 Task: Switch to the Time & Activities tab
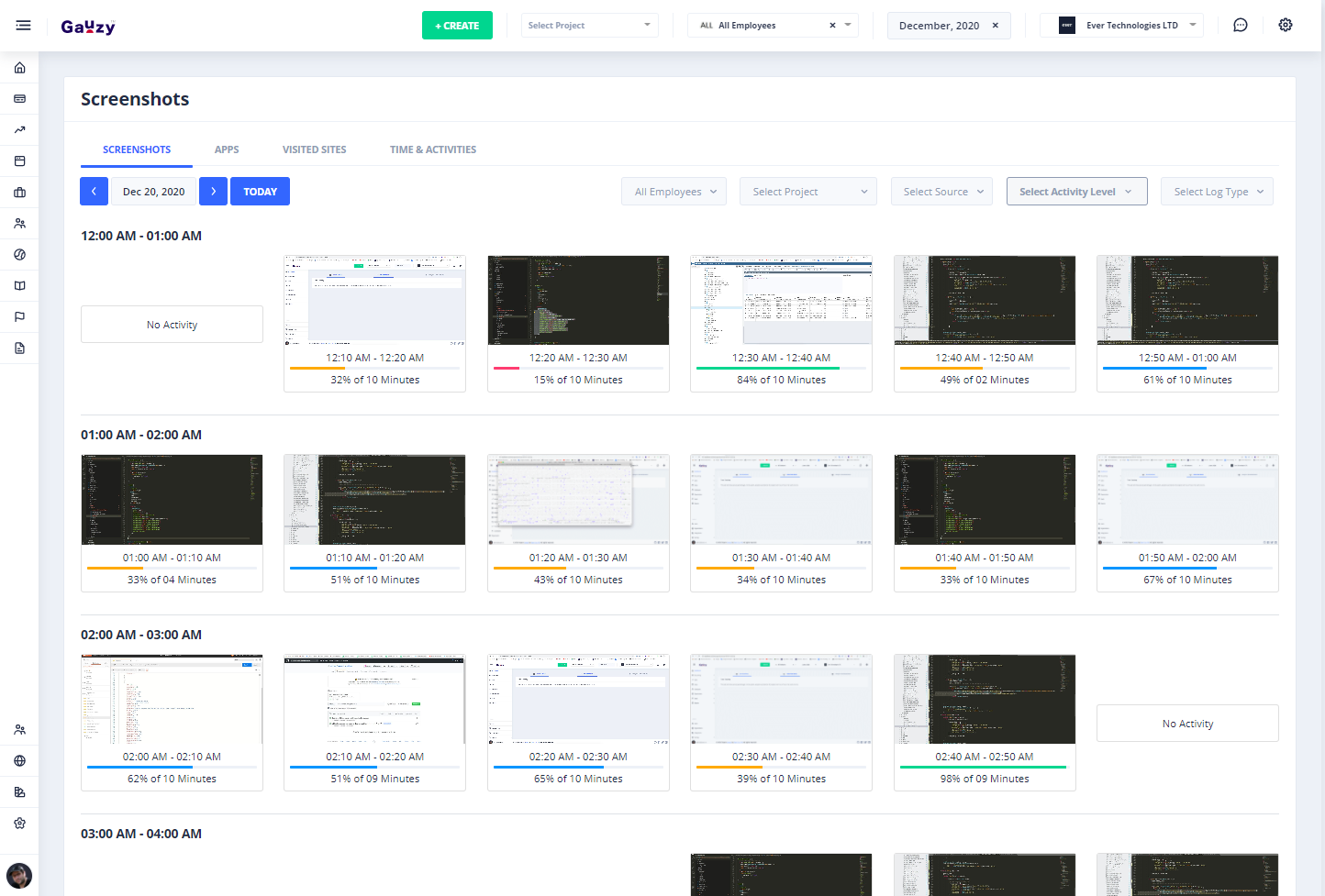point(432,149)
